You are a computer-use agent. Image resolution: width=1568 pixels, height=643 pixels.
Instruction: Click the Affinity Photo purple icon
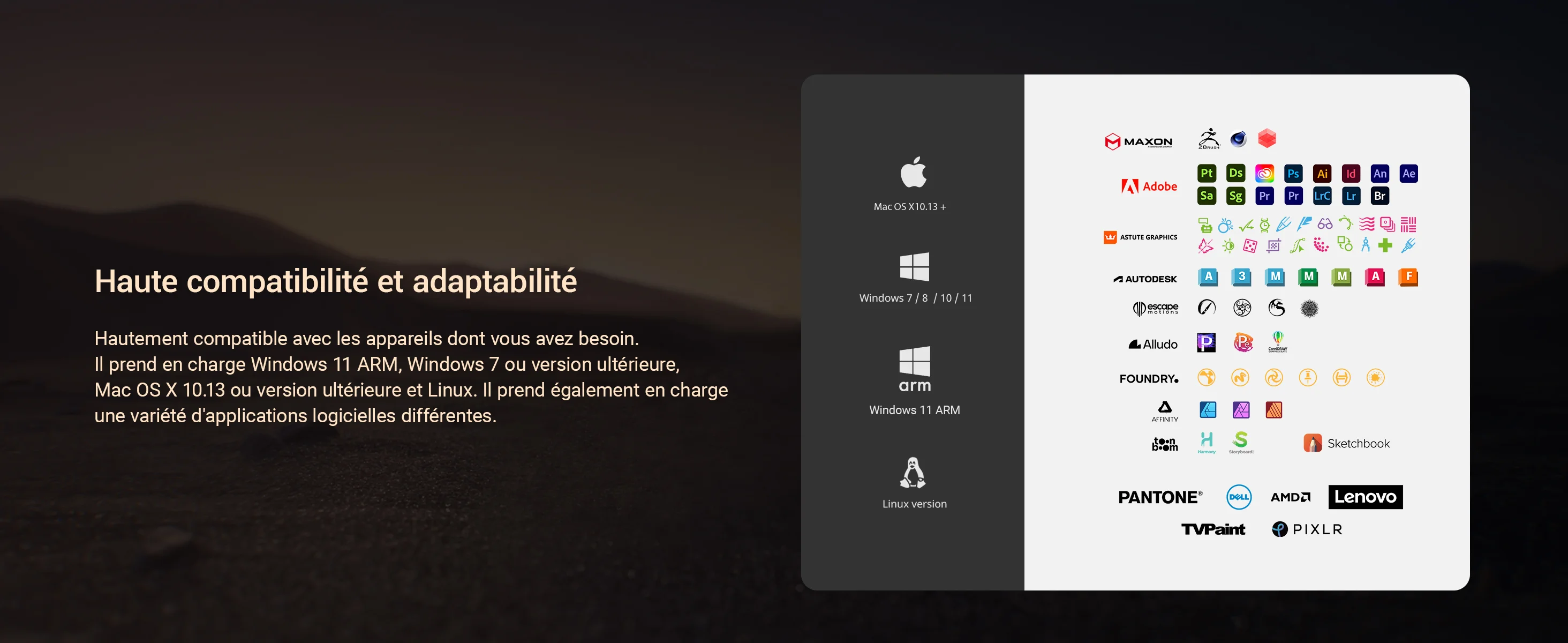[1241, 410]
